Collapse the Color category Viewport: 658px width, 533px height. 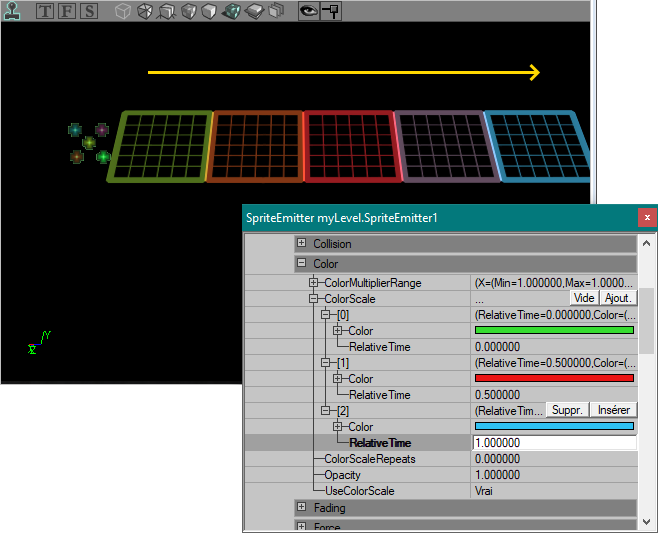301,263
